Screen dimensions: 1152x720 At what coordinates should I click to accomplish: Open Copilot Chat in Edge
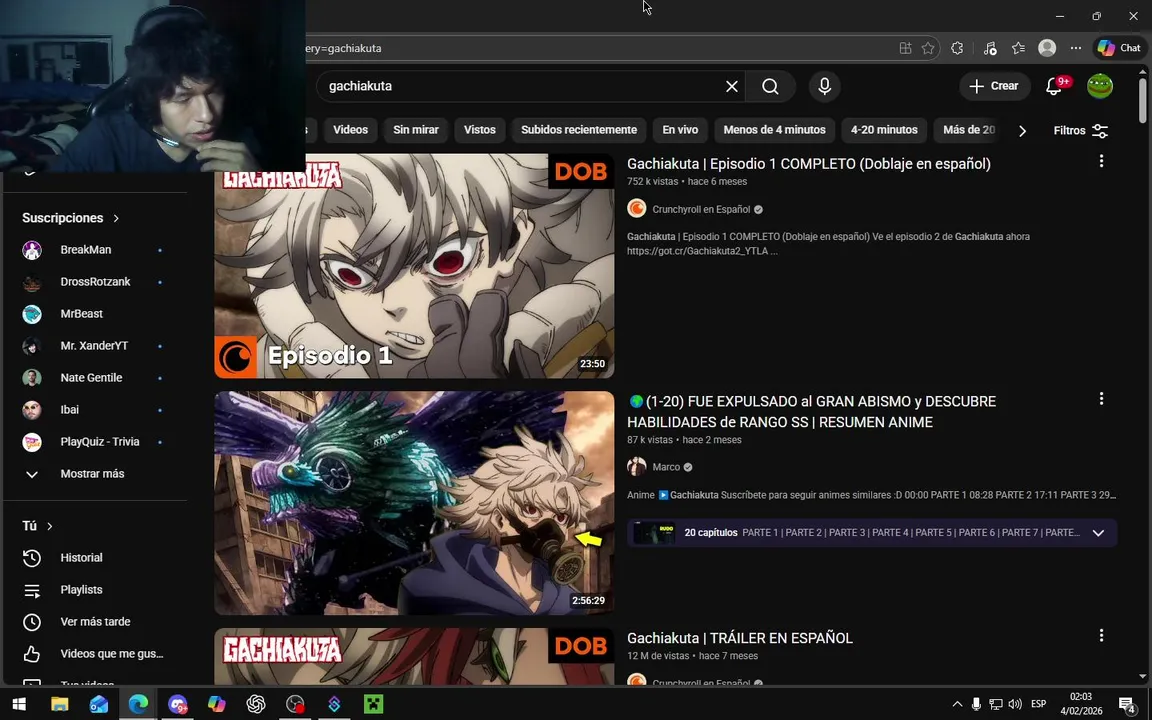1120,48
